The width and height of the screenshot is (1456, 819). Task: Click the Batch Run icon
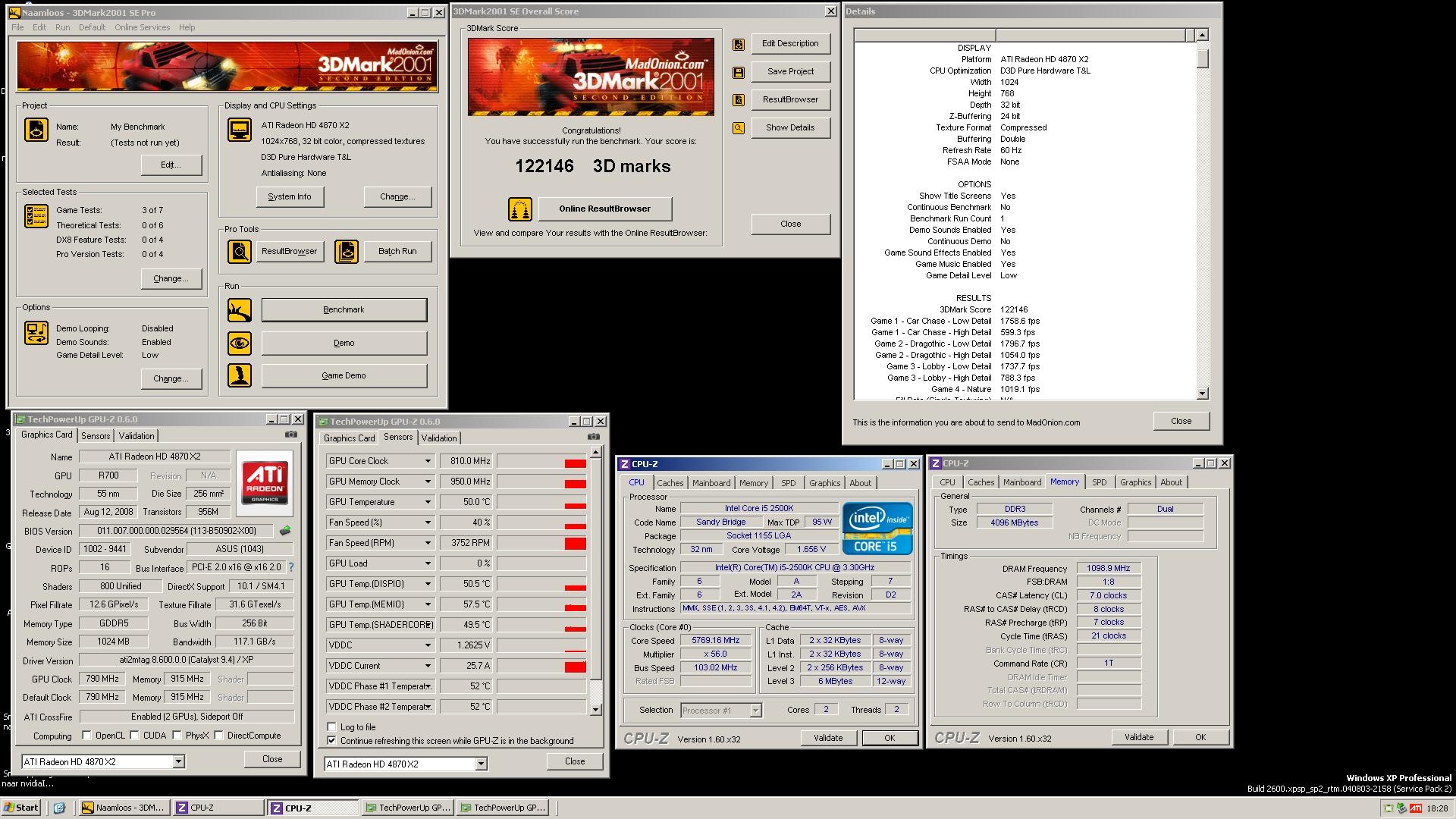point(347,251)
